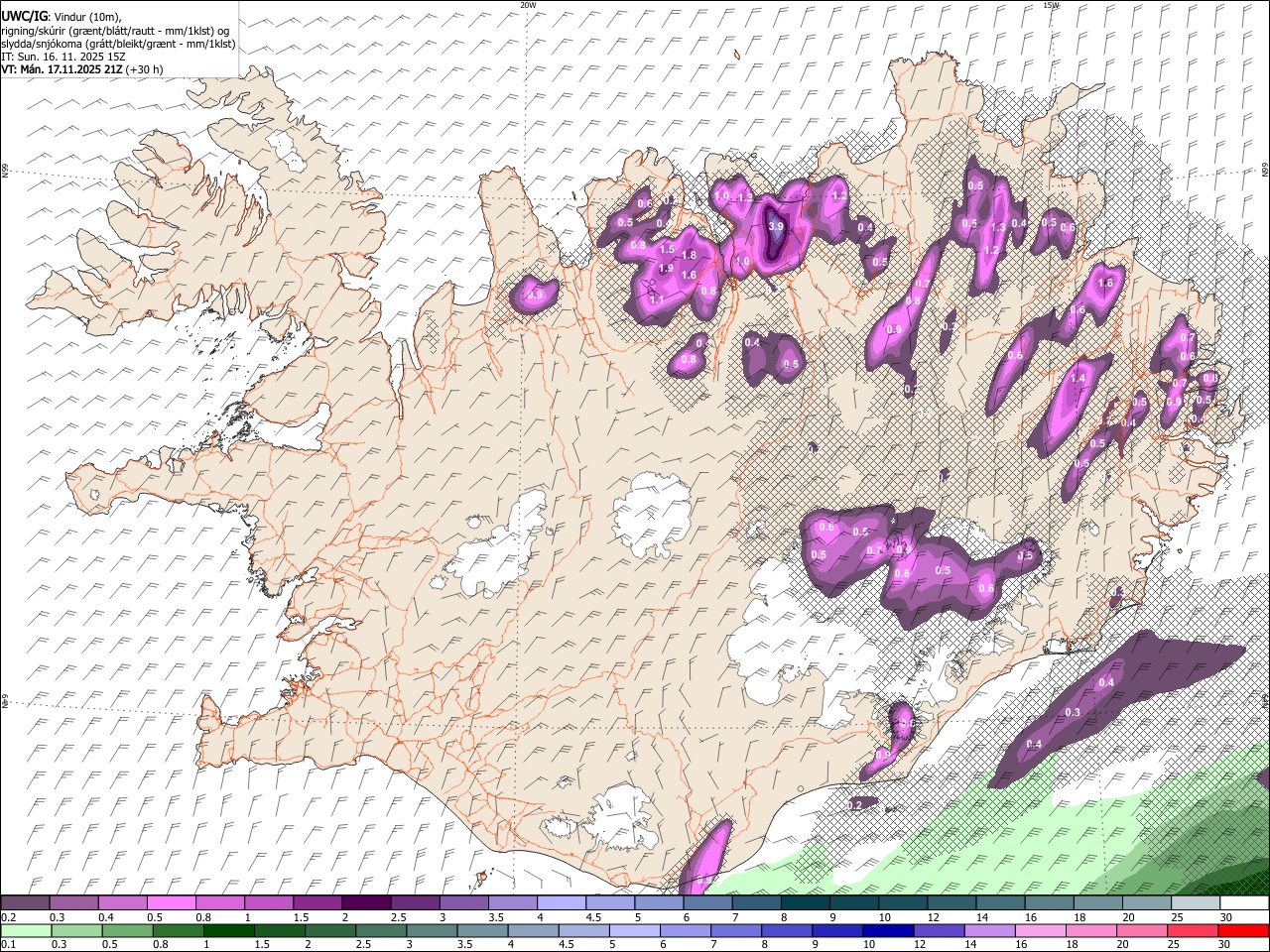Click the '30' label on the rain scale
The width and height of the screenshot is (1270, 952).
pyautogui.click(x=1225, y=945)
